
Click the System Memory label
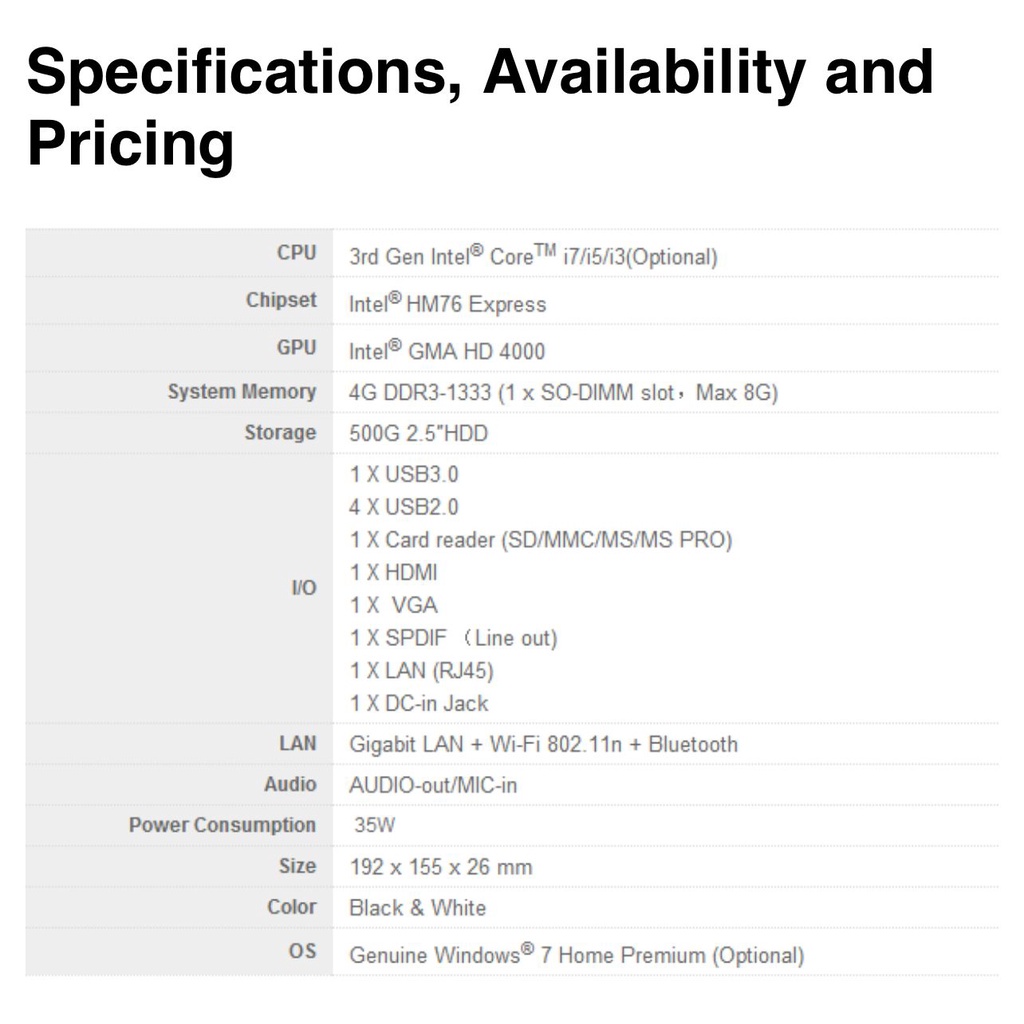pos(241,392)
